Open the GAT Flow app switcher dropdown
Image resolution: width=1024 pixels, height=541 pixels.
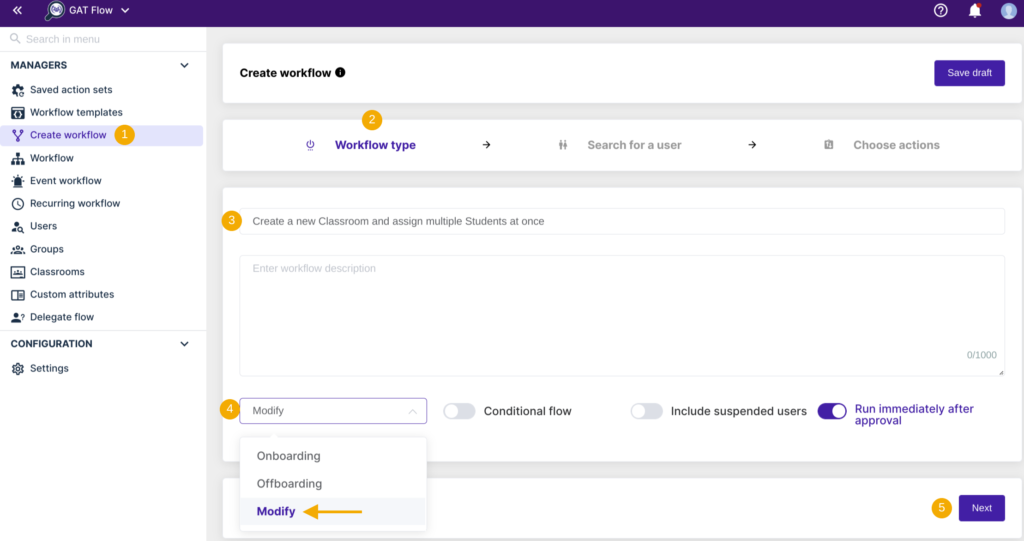point(125,10)
